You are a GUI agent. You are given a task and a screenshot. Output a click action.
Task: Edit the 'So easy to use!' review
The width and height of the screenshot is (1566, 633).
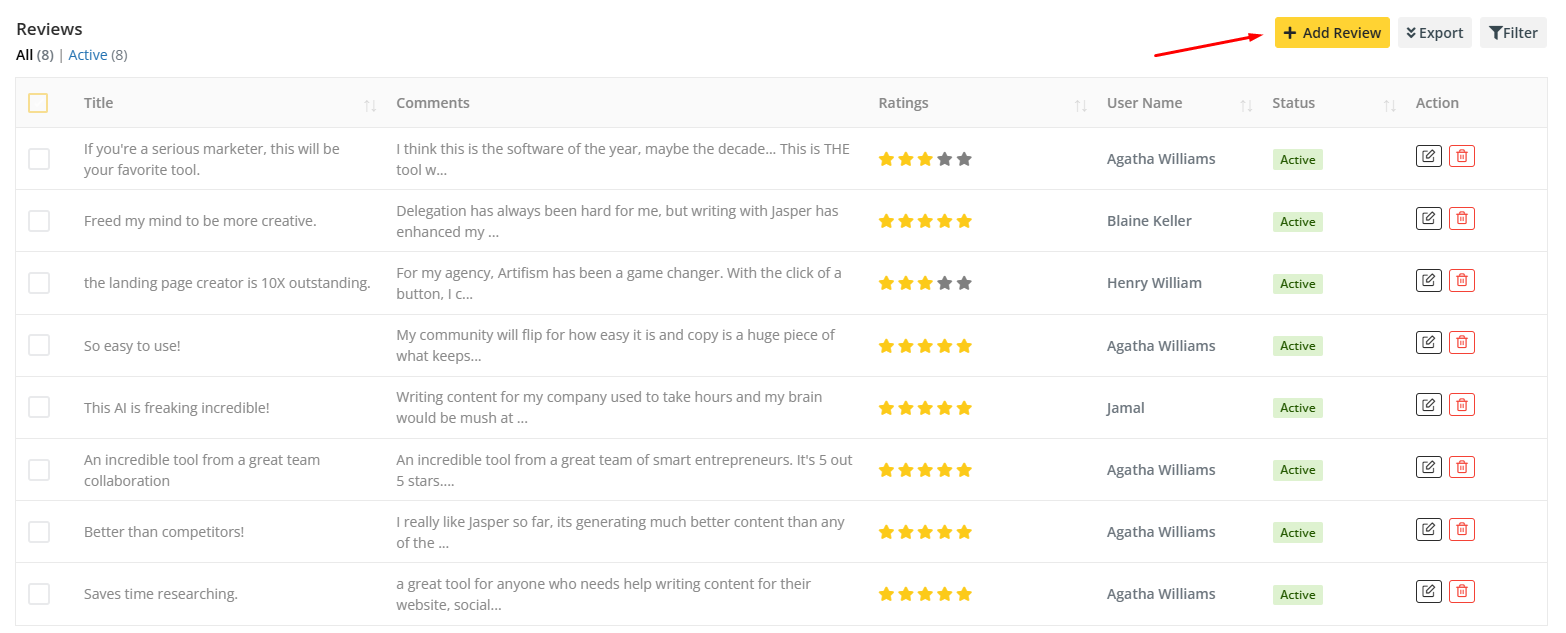[1429, 342]
